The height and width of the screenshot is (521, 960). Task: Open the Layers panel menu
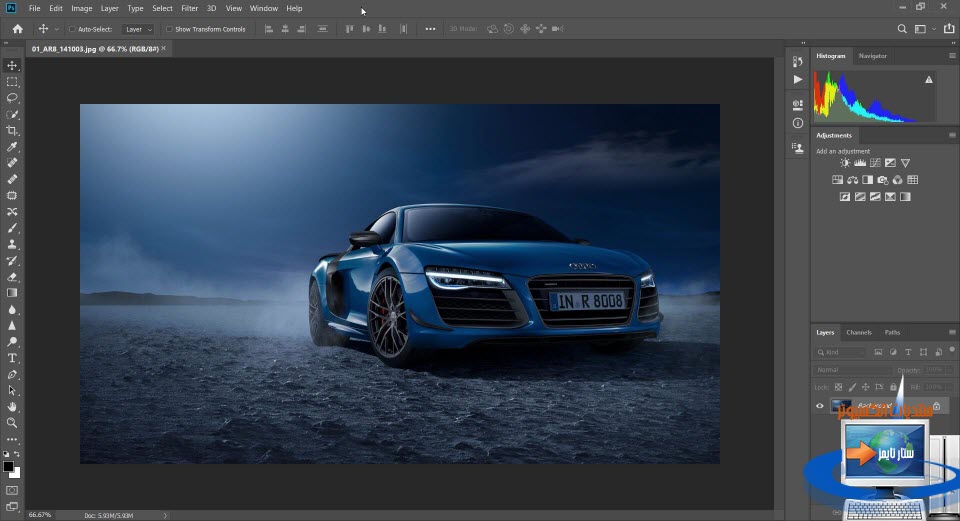(952, 332)
